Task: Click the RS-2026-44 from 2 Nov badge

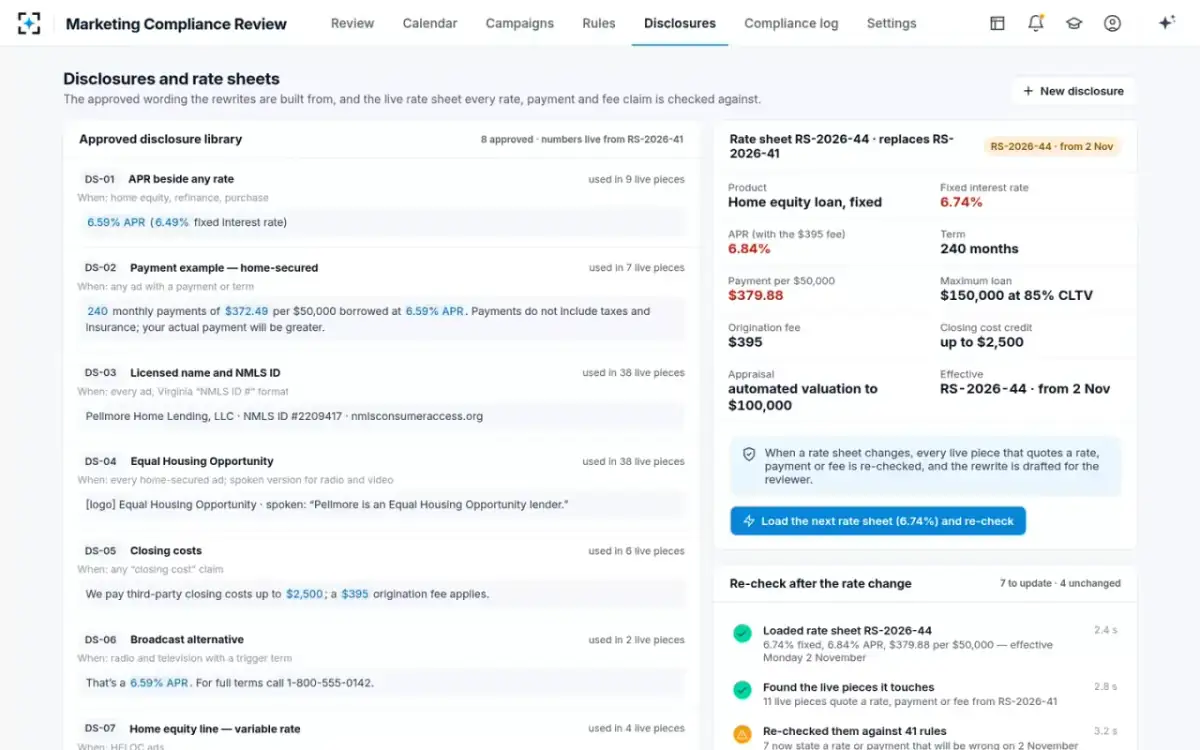Action: pyautogui.click(x=1052, y=146)
